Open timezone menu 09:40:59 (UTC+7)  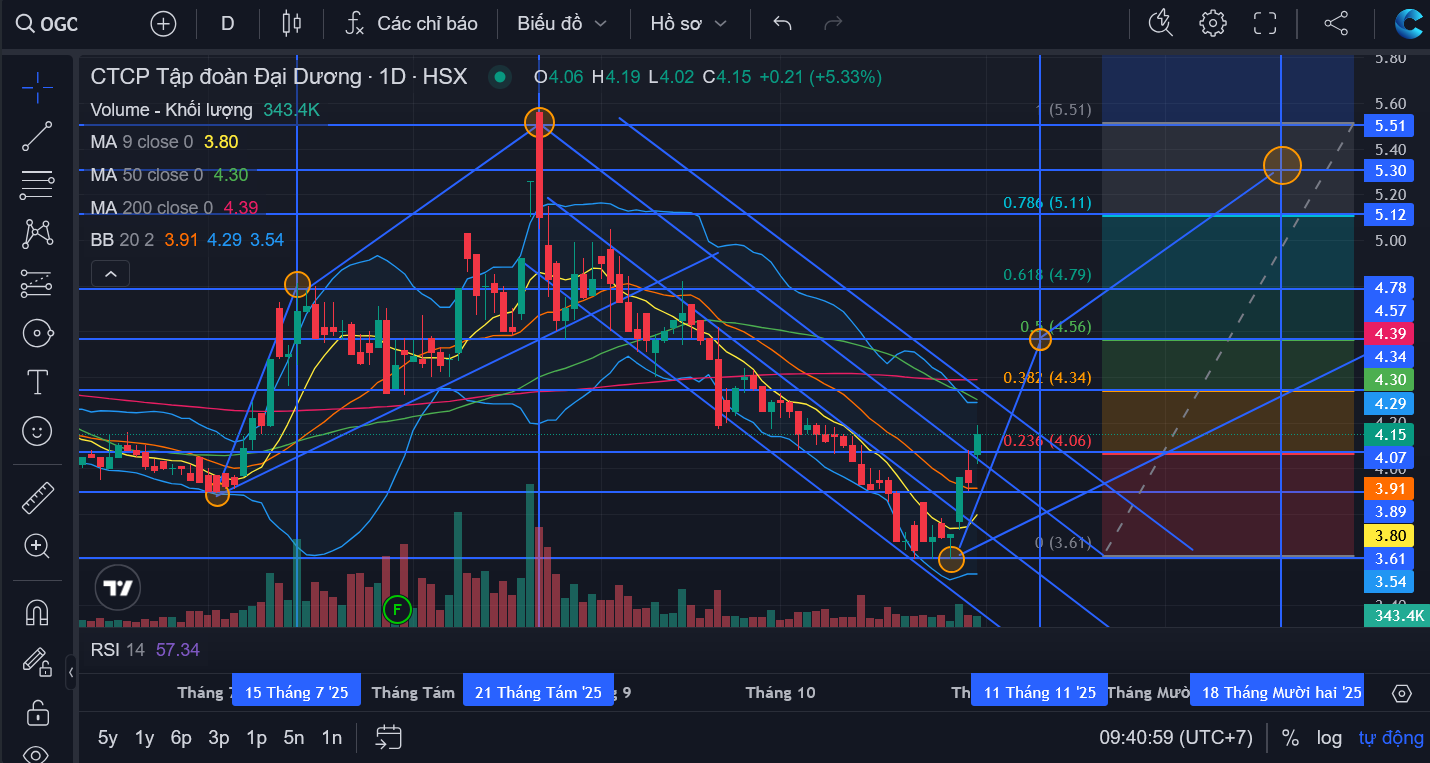coord(1176,738)
